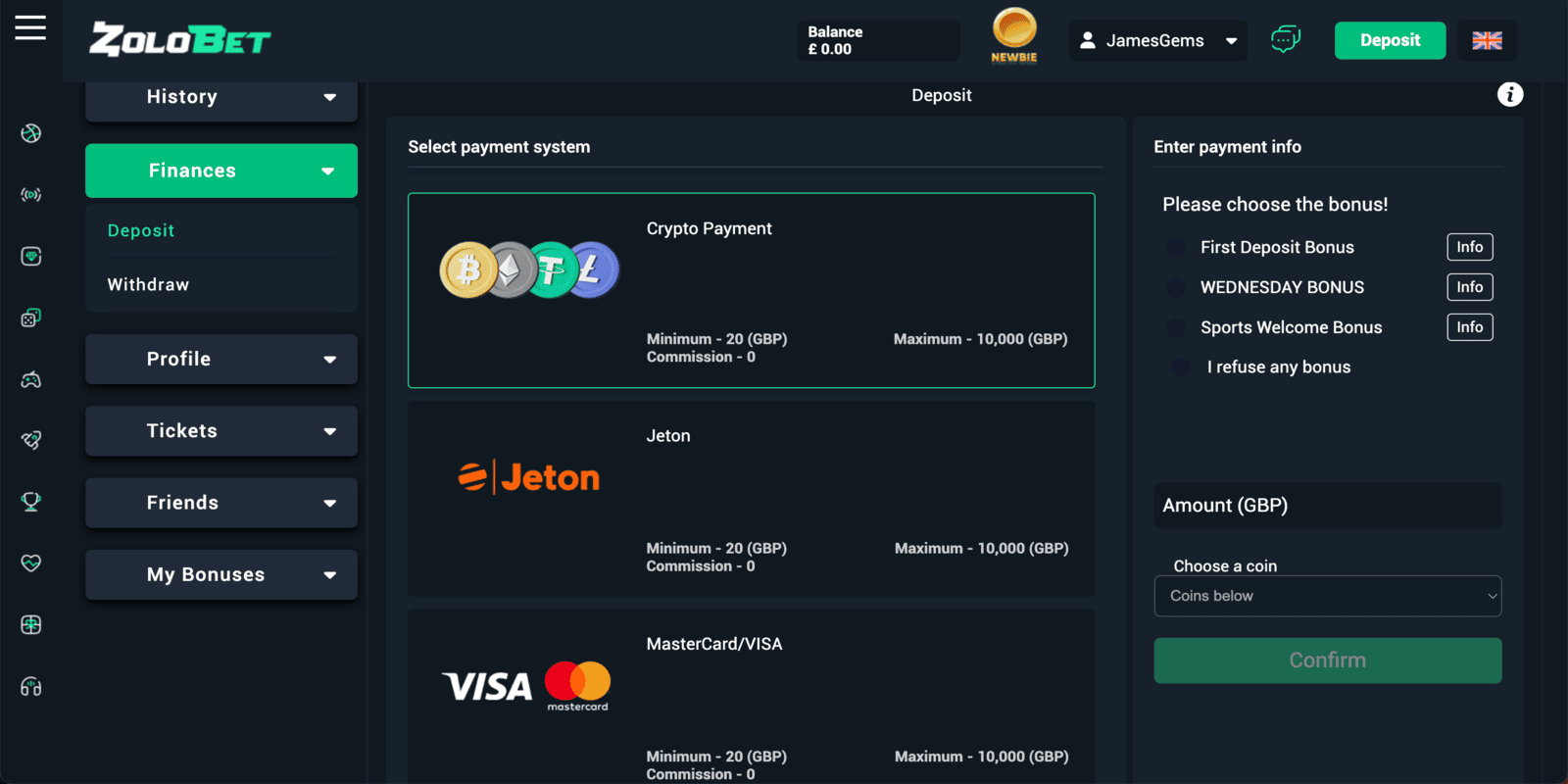Select the First Deposit Bonus radio option
1568x784 pixels.
coord(1176,248)
